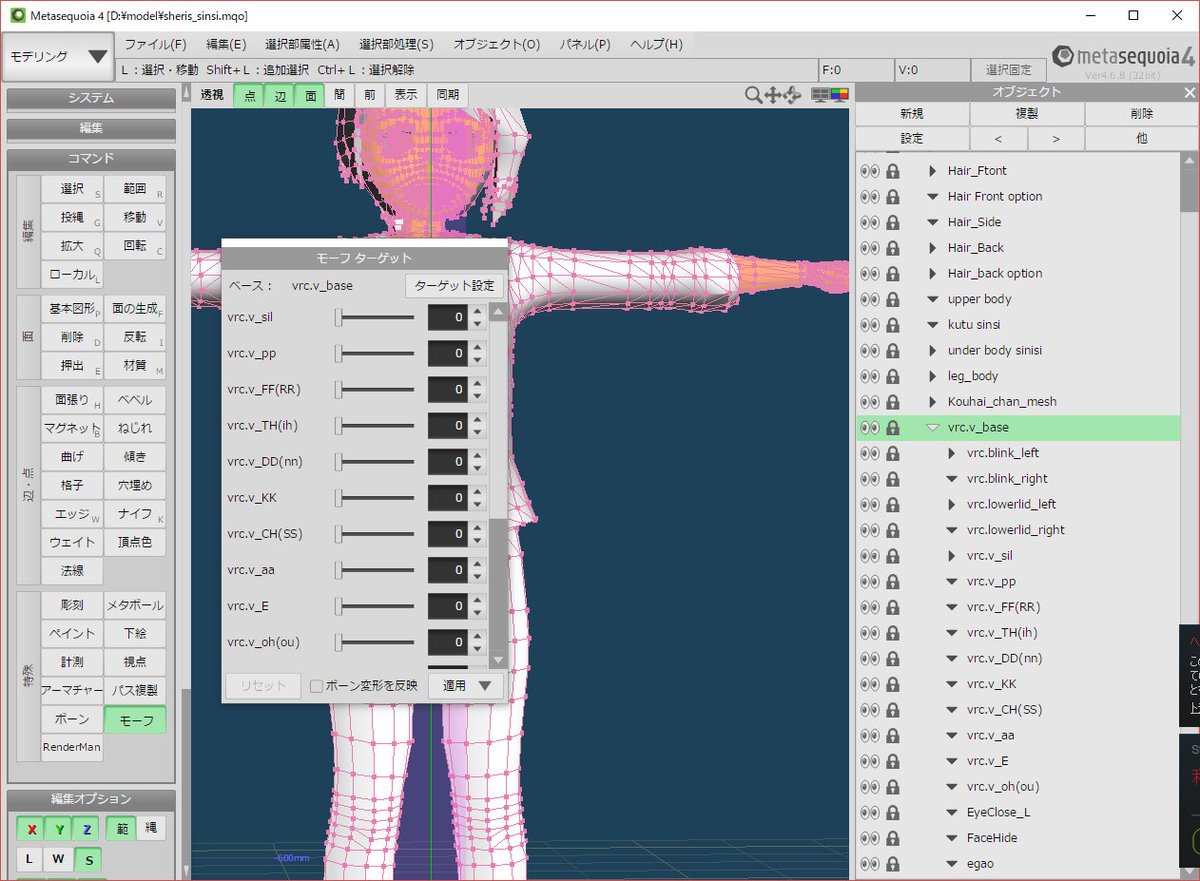Screen dimensions: 1200x881
Task: Expand the Hair_Ftont object arrow
Action: click(x=932, y=171)
